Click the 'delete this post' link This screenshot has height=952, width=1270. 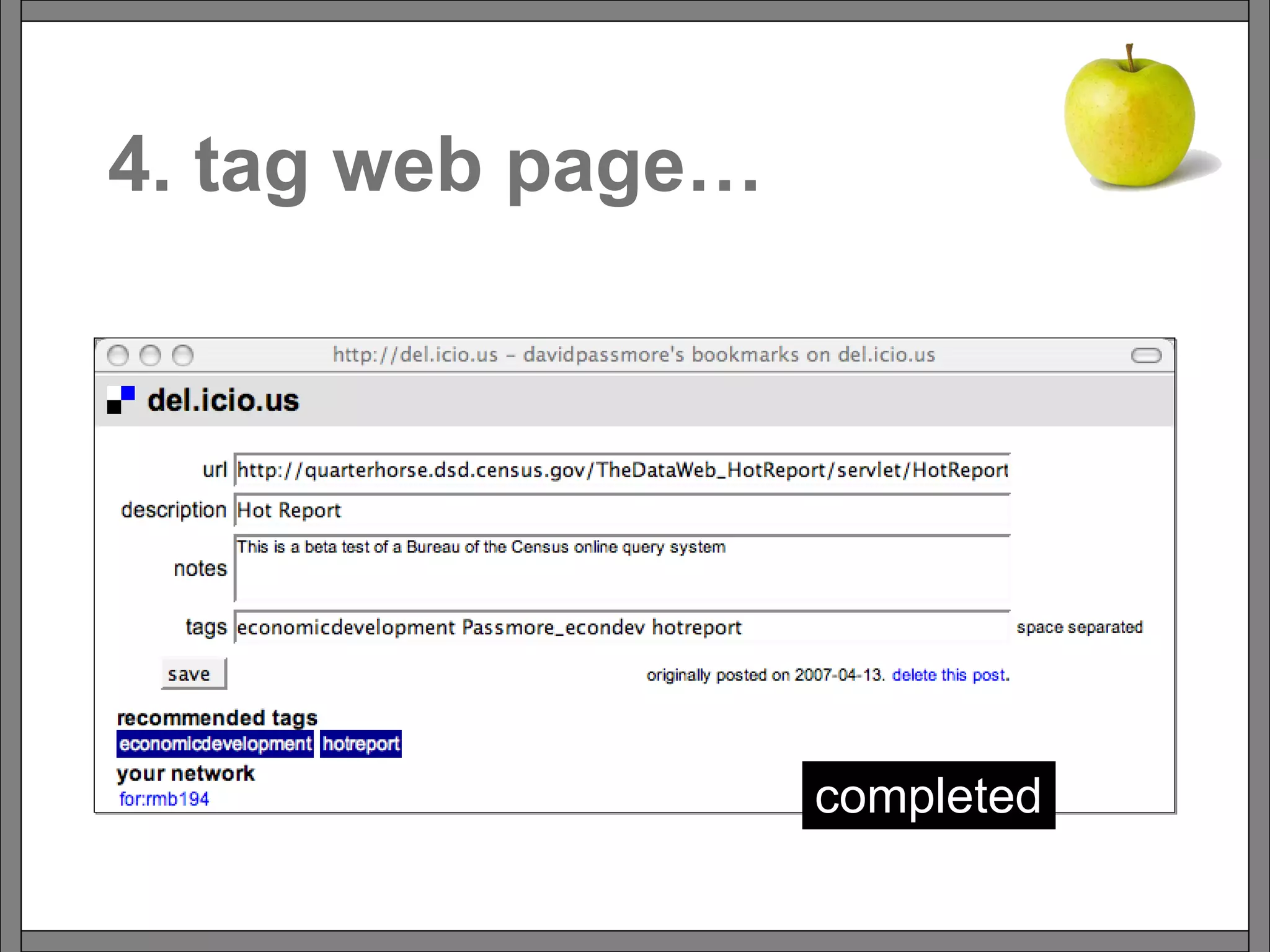[x=948, y=675]
